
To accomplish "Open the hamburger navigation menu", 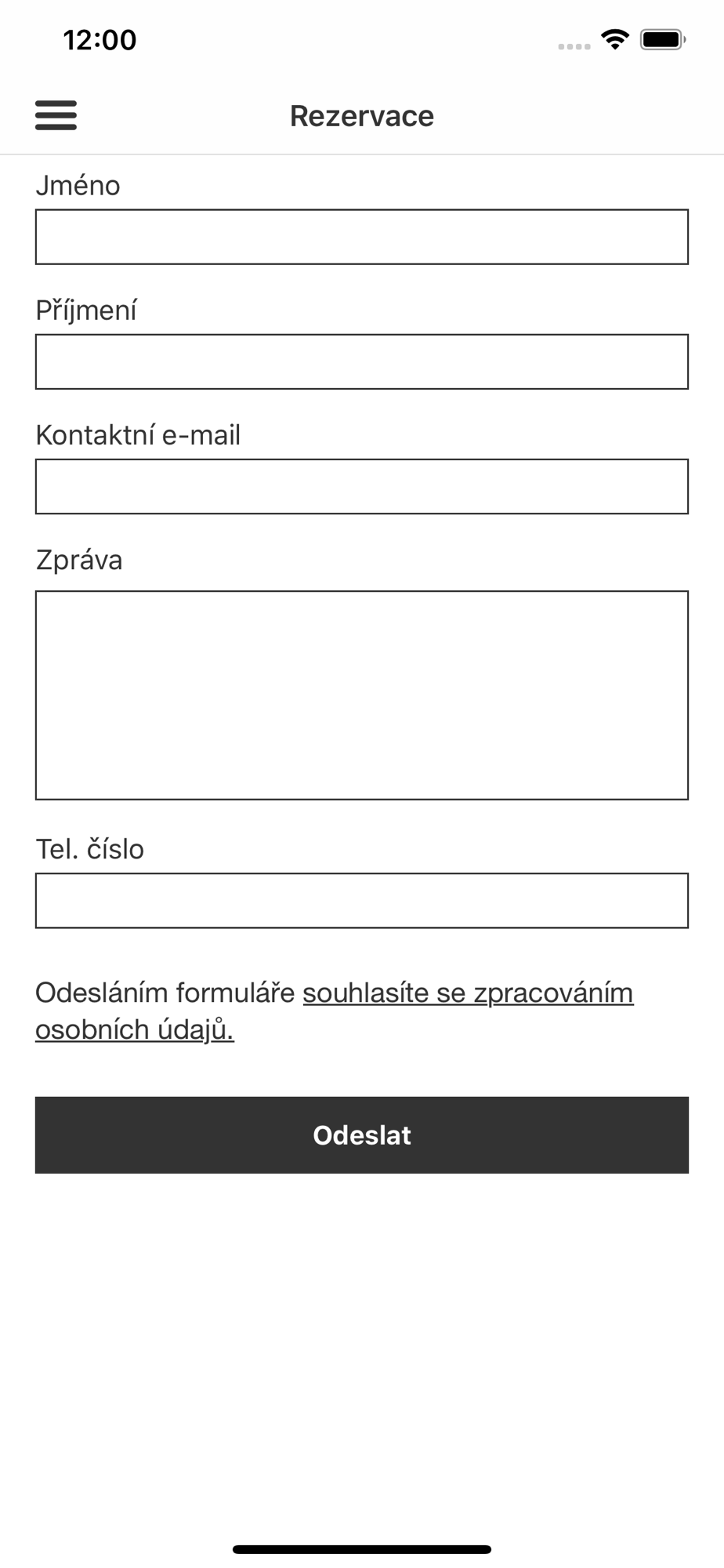I will click(56, 115).
